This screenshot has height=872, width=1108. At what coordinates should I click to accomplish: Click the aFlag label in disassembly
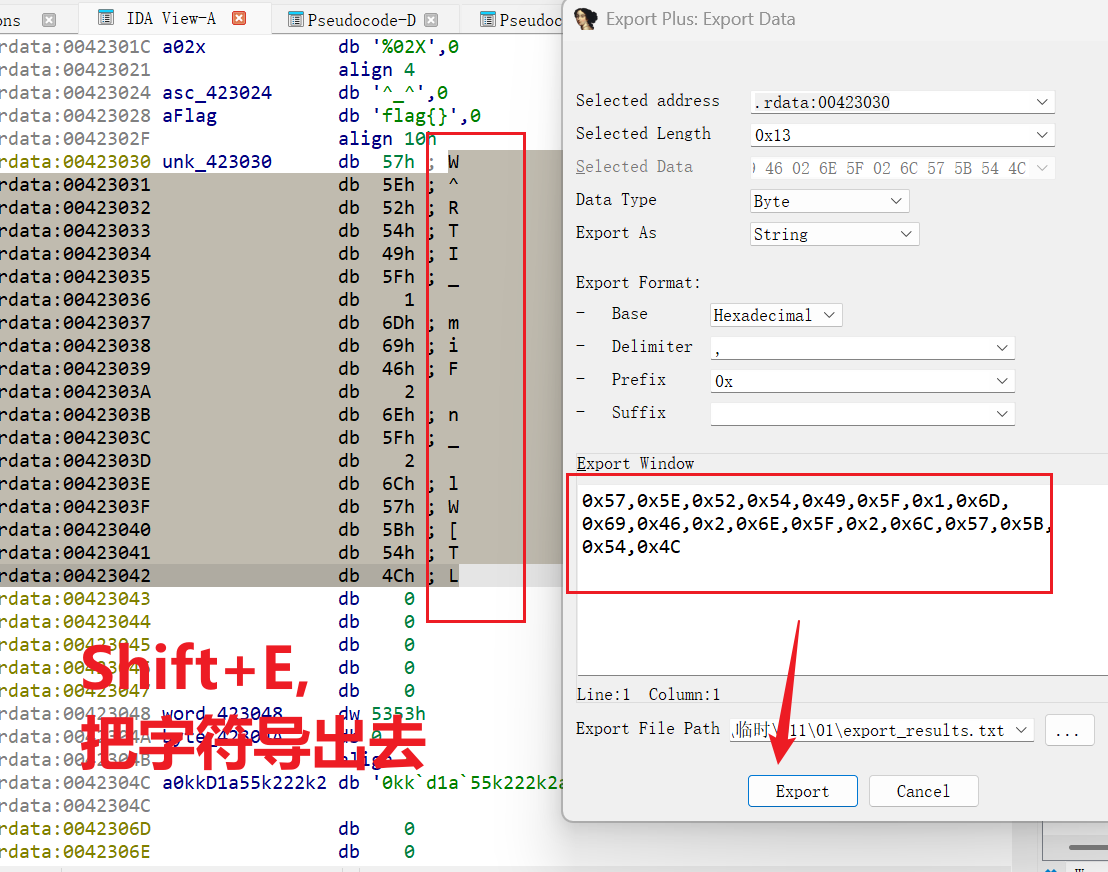point(189,116)
